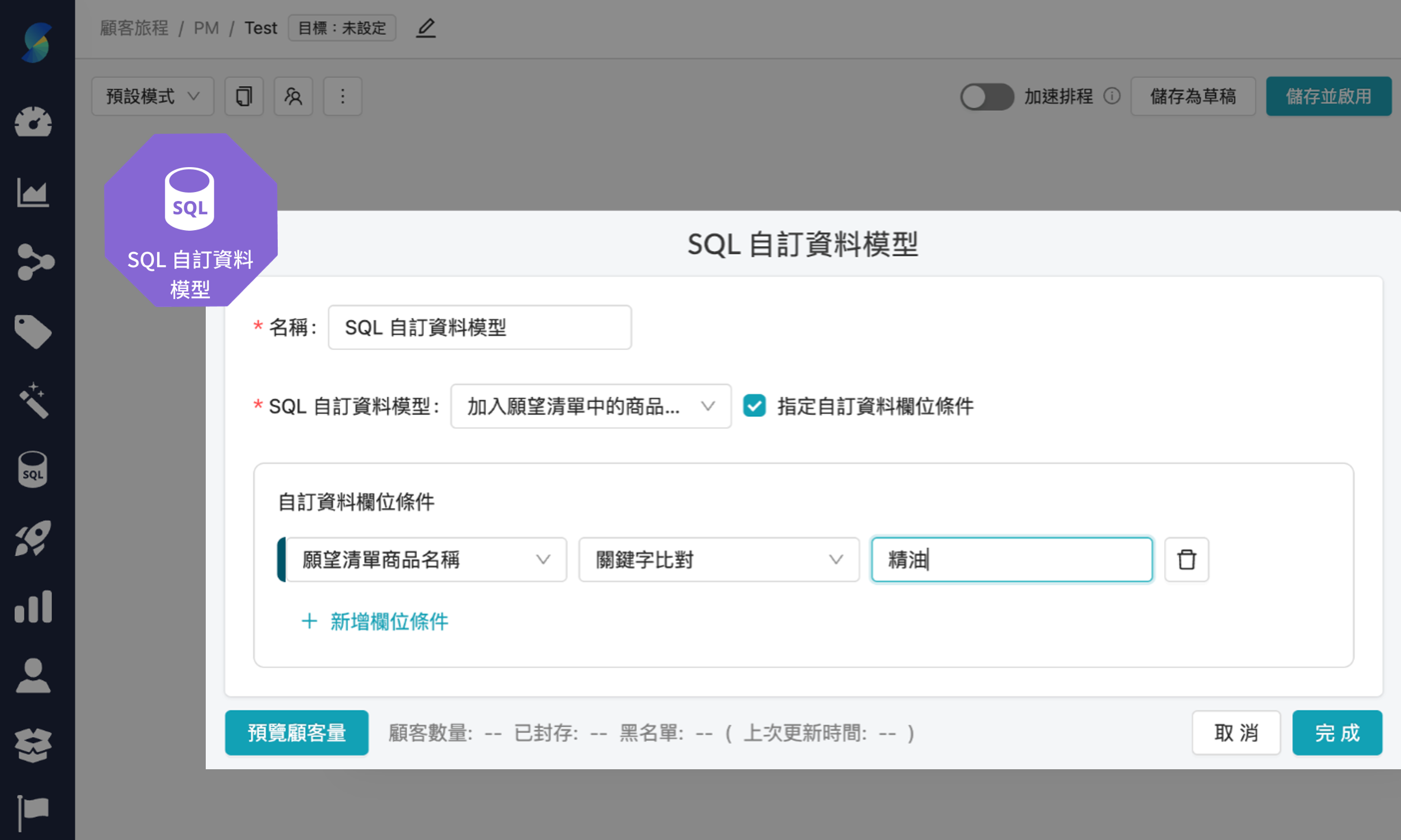Click the info icon beside 加速排程
Screen dimensions: 1401x840
[x=1113, y=96]
